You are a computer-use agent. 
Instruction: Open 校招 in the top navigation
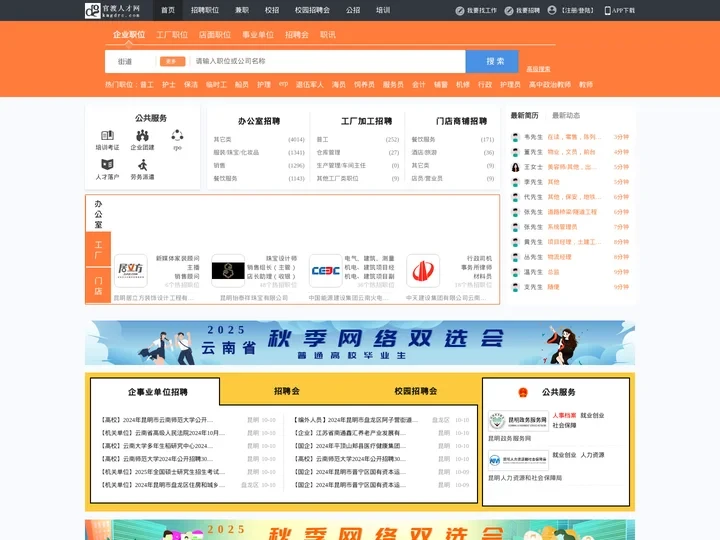point(272,10)
